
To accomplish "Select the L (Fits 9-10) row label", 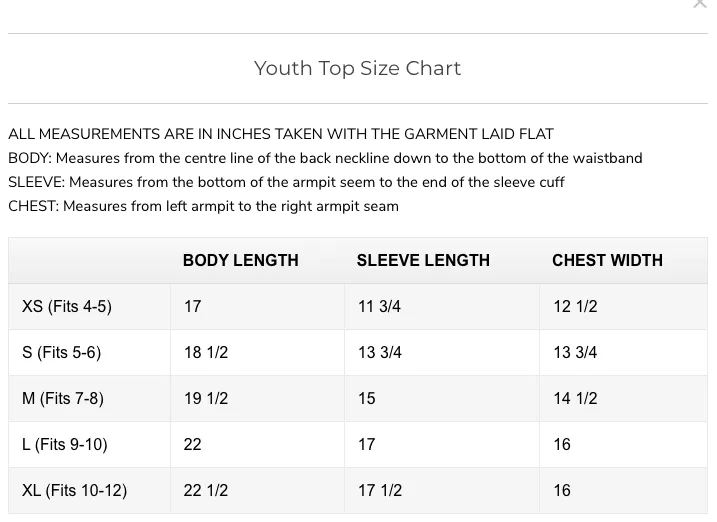I will click(65, 444).
